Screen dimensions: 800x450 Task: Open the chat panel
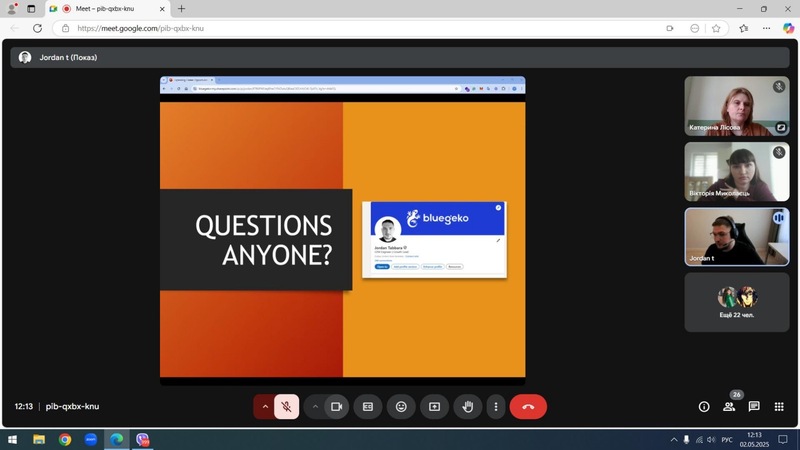click(x=754, y=407)
